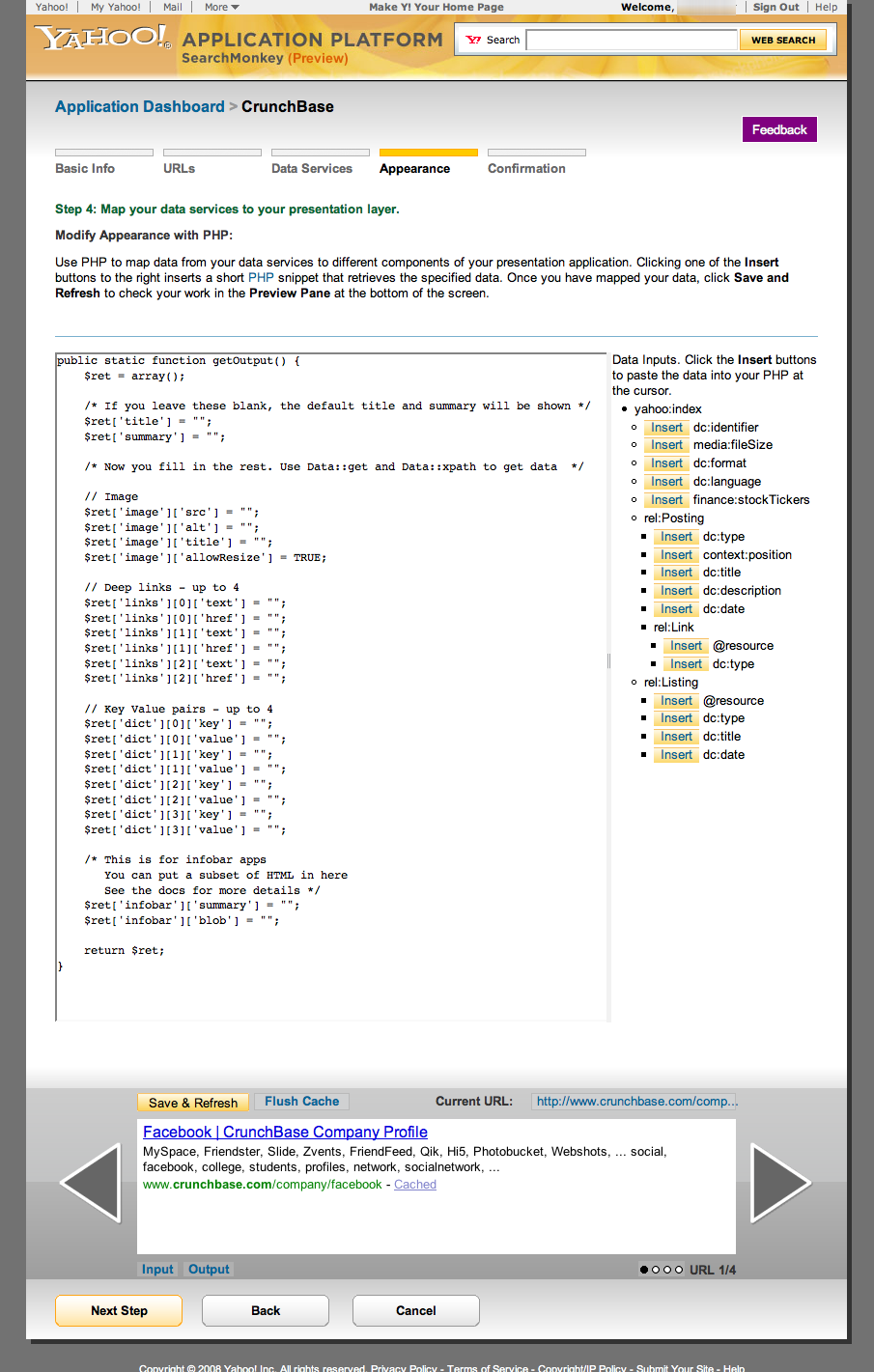Insert dc:type under rel:Link
Viewport: 874px width, 1372px height.
(686, 664)
